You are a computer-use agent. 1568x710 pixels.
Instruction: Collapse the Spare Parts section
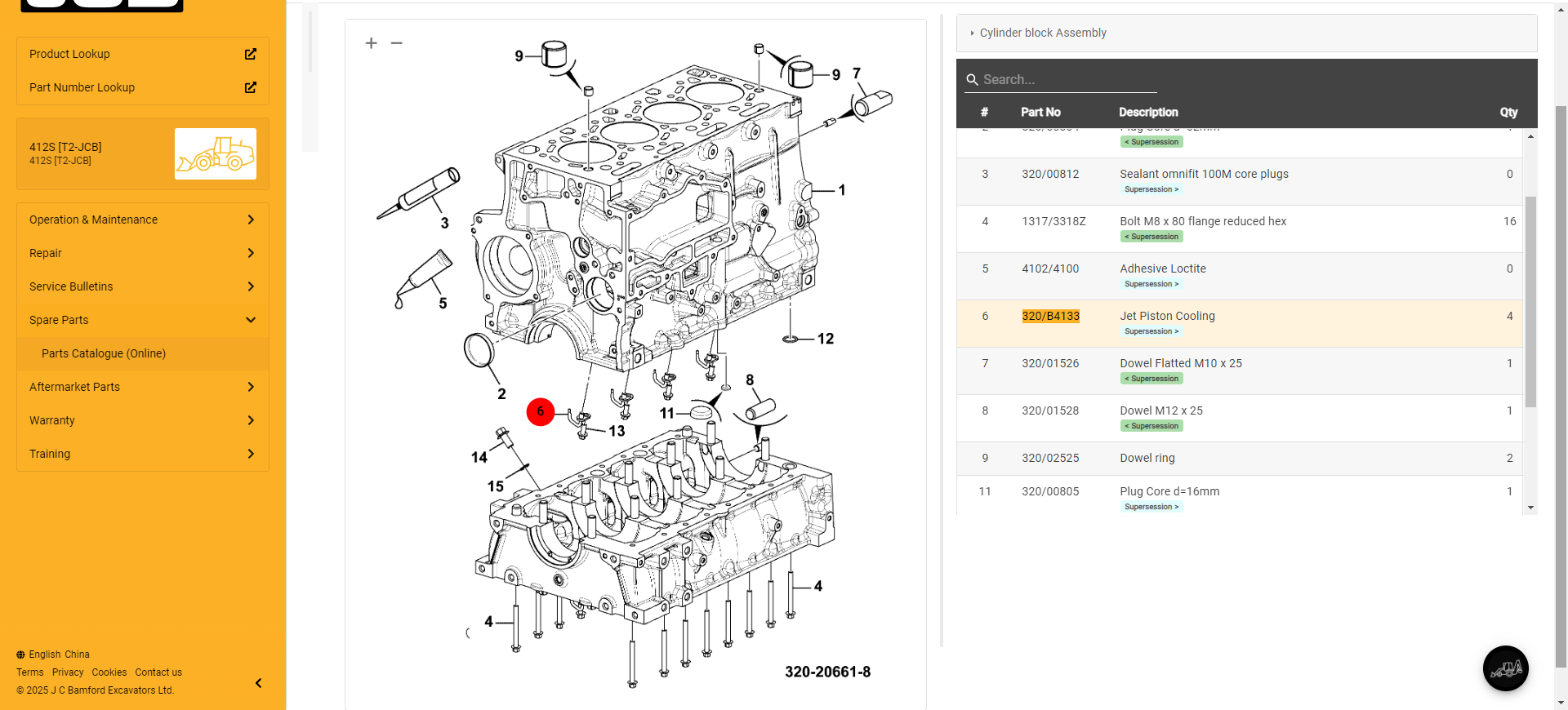tap(251, 320)
